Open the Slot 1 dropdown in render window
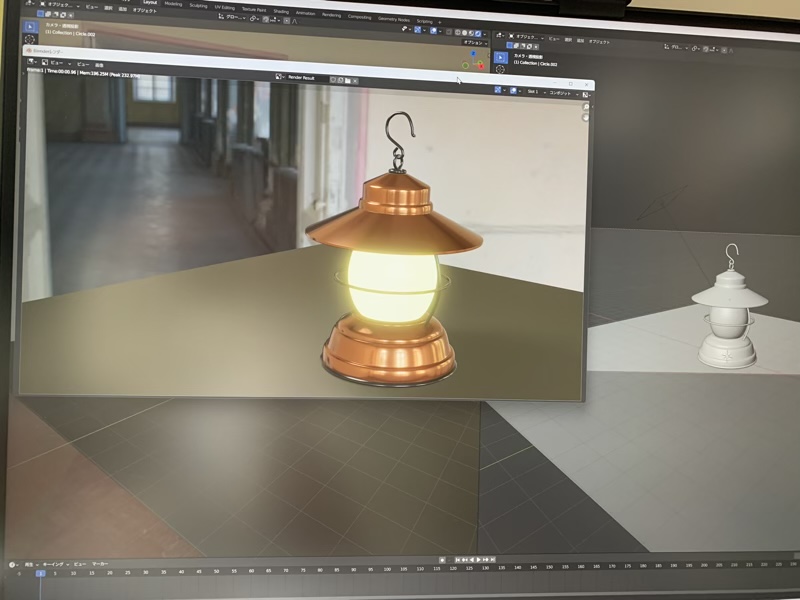The width and height of the screenshot is (800, 600). pyautogui.click(x=531, y=92)
